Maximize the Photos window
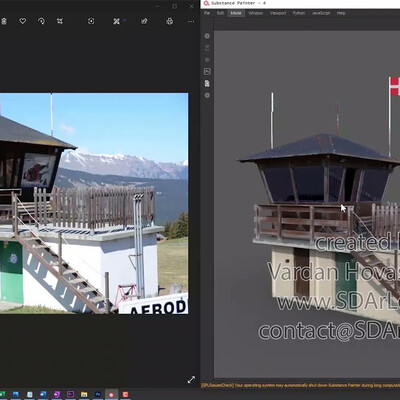Image resolution: width=400 pixels, height=400 pixels. click(x=174, y=6)
